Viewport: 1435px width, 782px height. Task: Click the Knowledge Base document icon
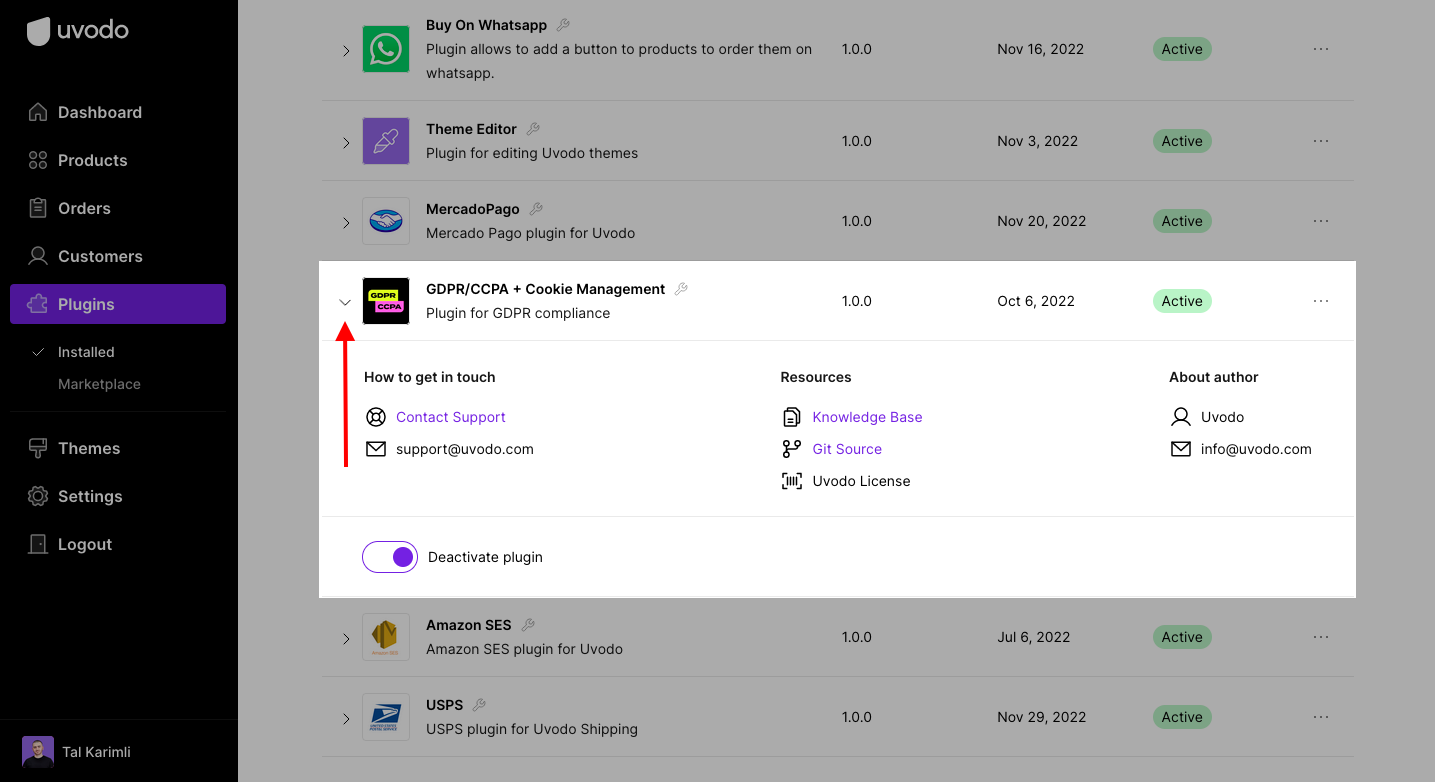coord(792,417)
